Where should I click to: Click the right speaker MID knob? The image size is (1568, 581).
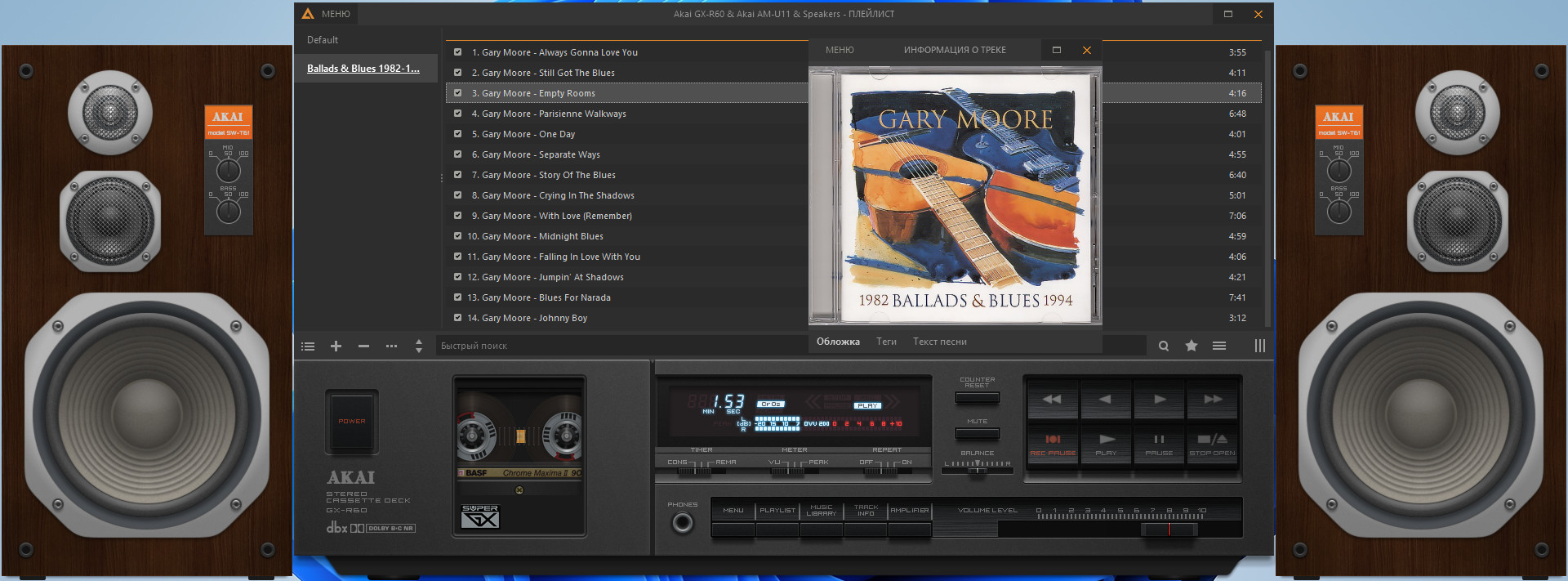1339,170
